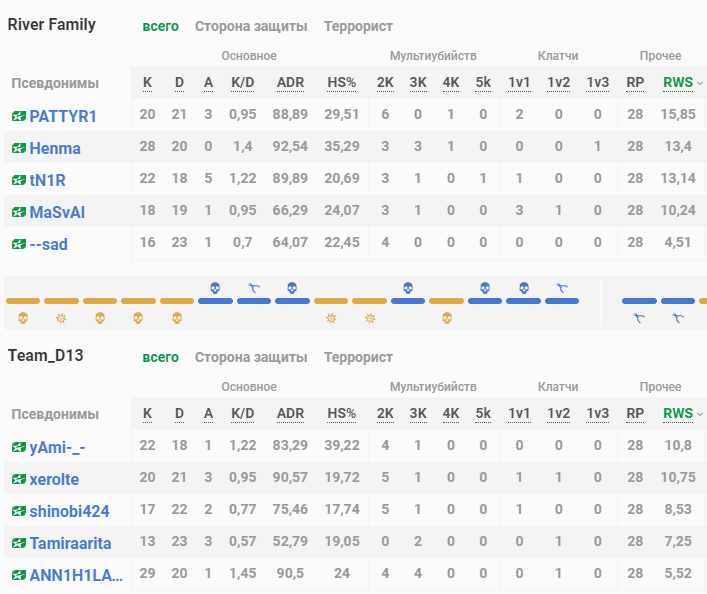Click the first orange round bar in timeline
Screen dimensions: 707x594
(x=23, y=301)
